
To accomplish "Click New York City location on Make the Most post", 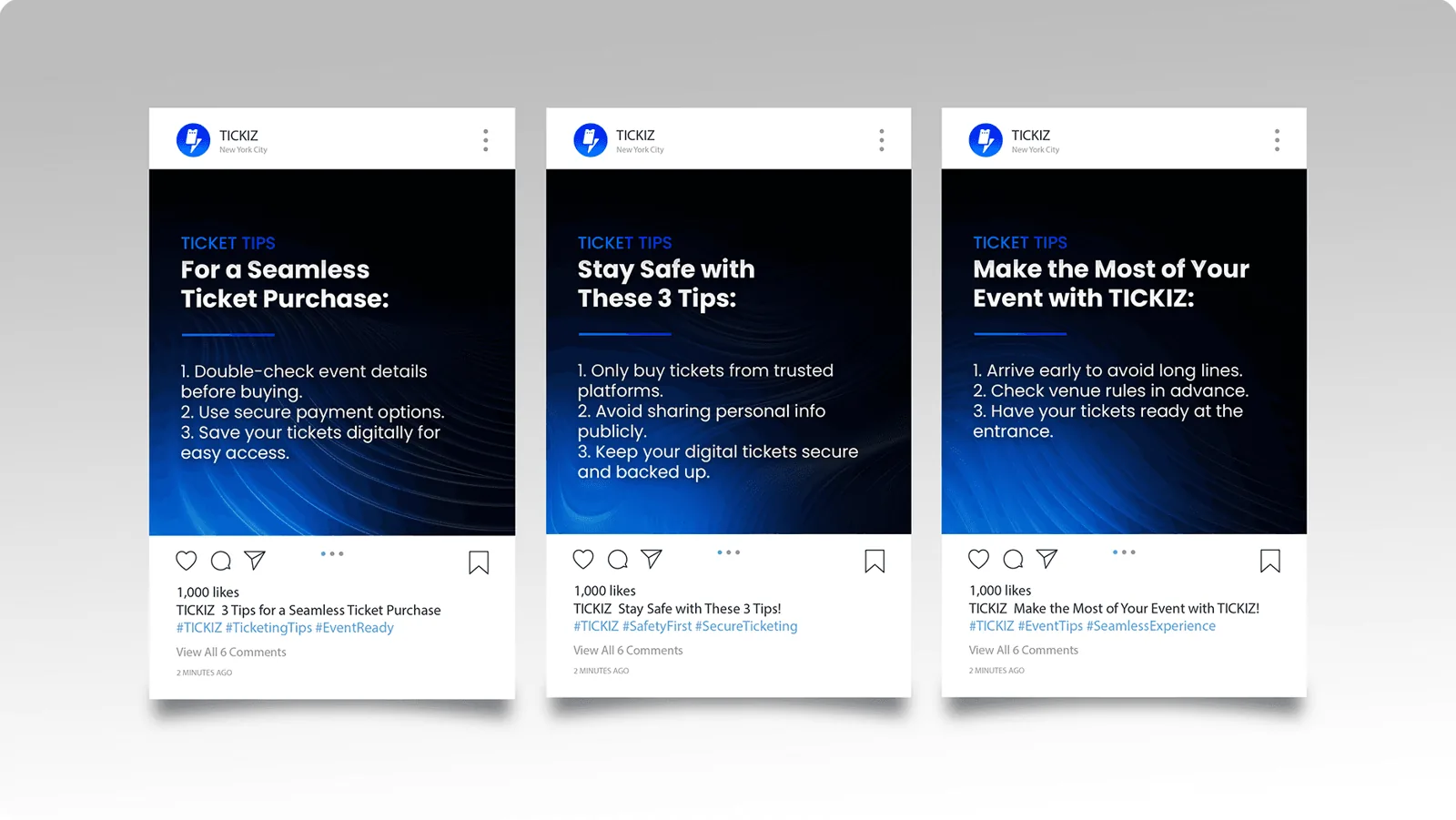I will 1036,150.
